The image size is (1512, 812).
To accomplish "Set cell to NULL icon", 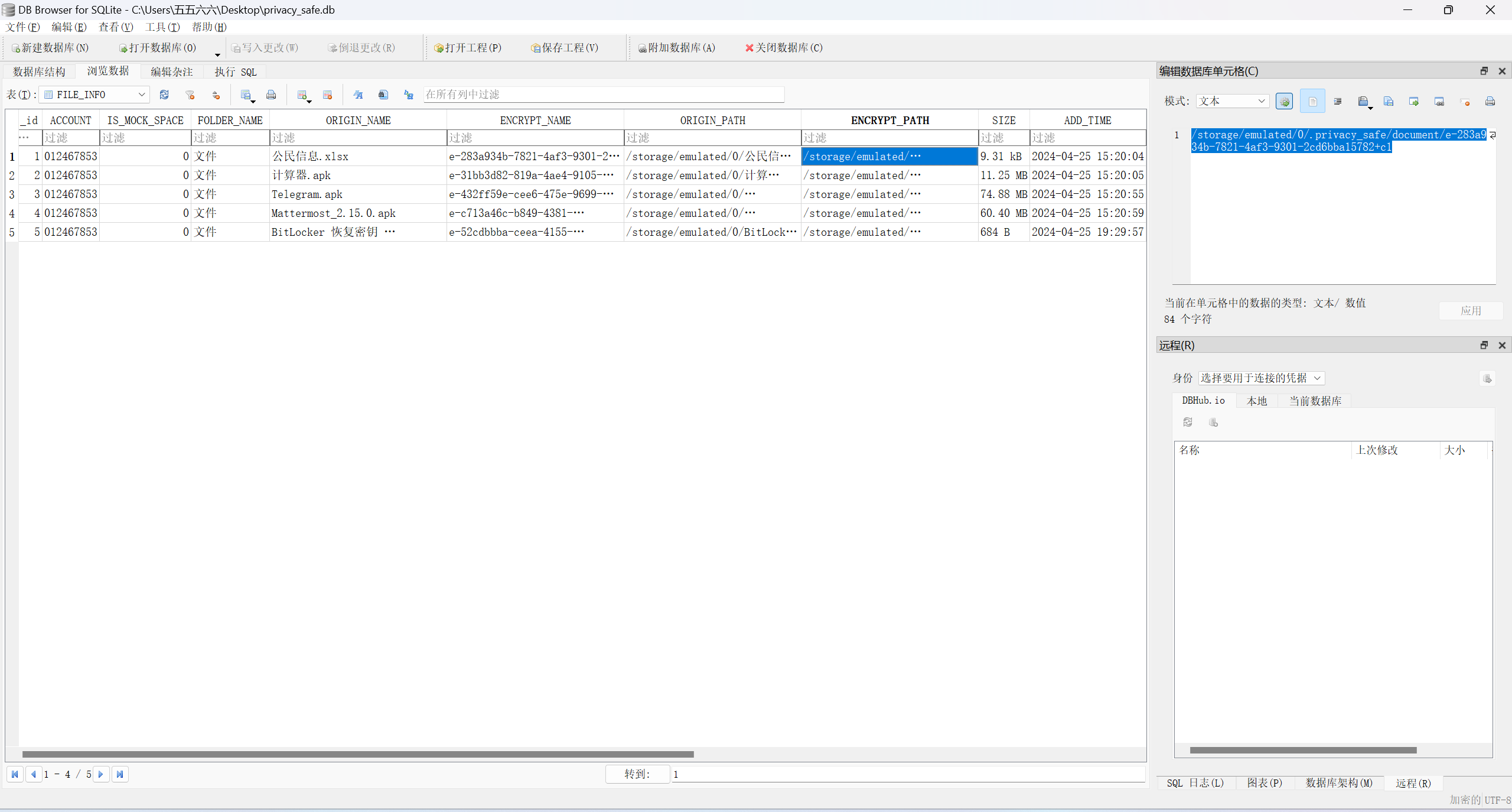I will click(1465, 102).
